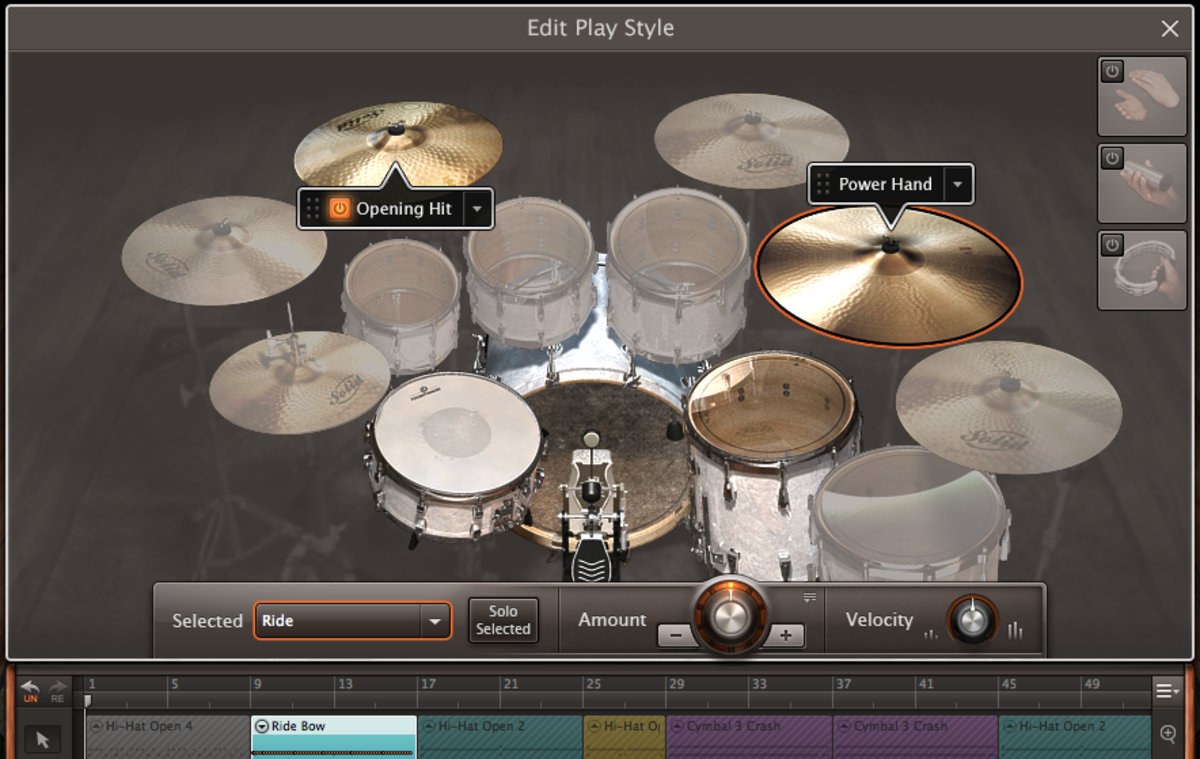The width and height of the screenshot is (1200, 759).
Task: Select the Cymbal 3 Crash block at bar 37
Action: click(x=916, y=737)
